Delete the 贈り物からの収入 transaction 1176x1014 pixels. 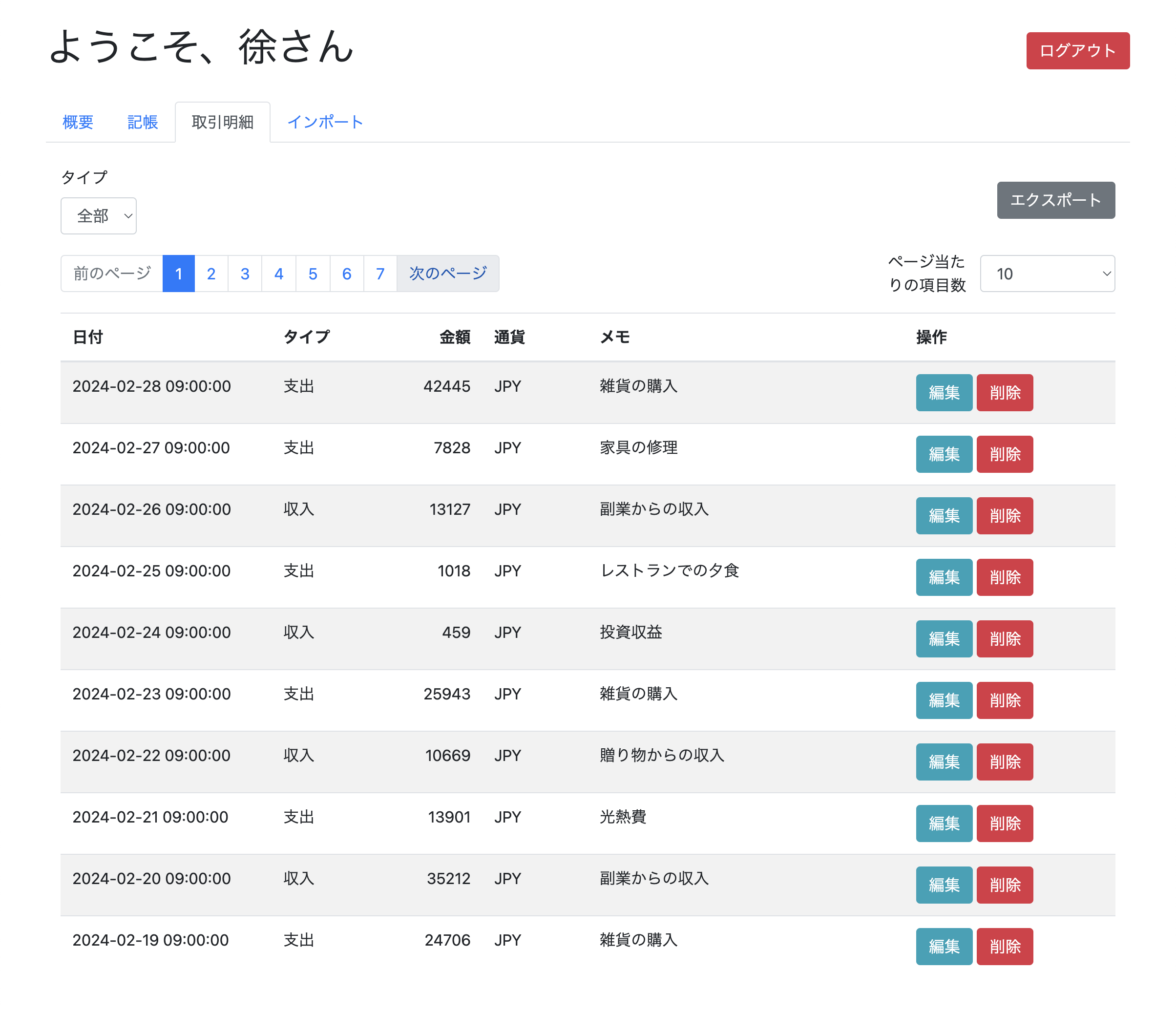point(1005,762)
